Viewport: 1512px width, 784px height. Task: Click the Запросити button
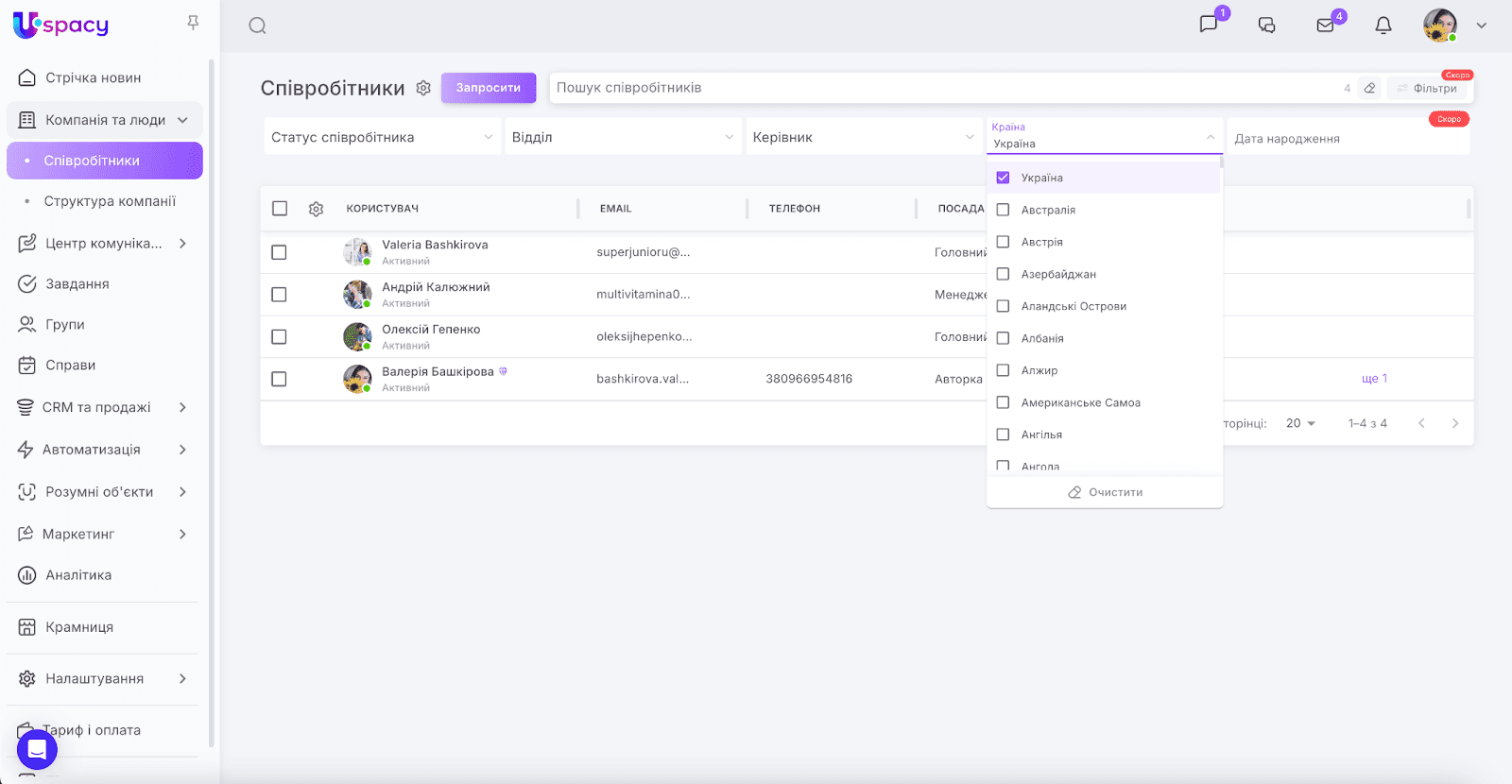click(488, 88)
